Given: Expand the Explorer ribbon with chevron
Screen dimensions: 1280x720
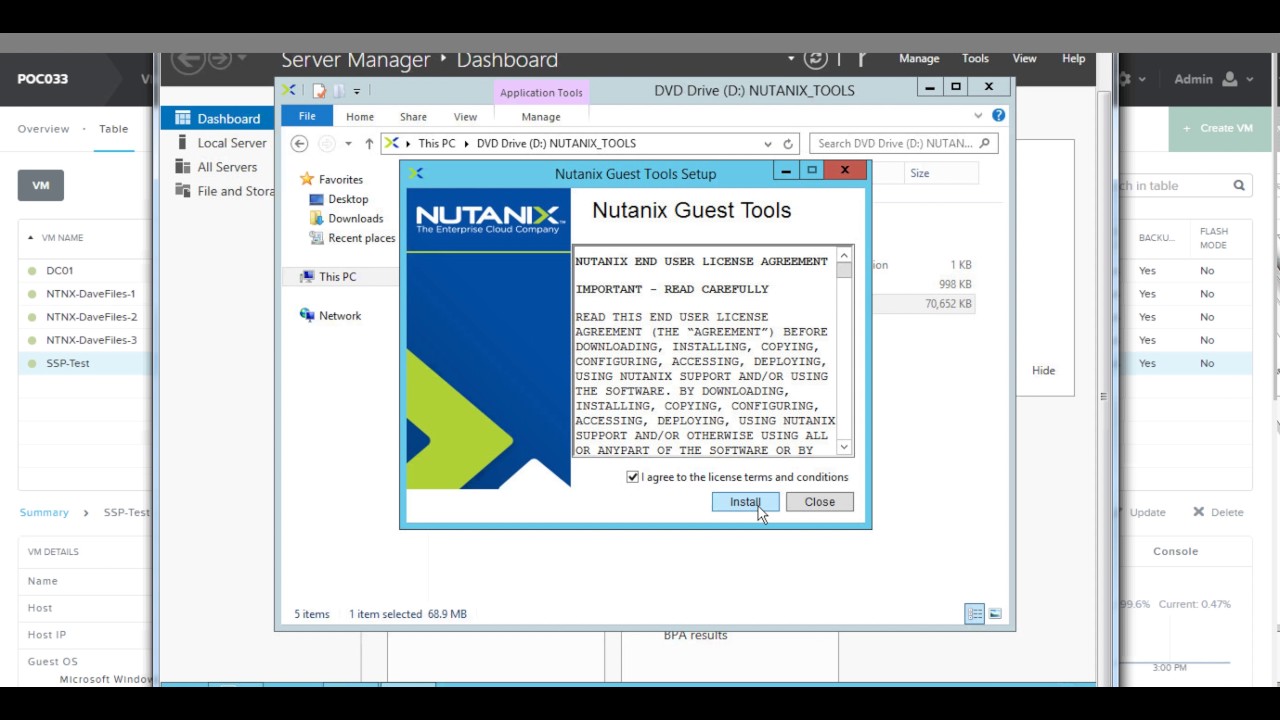Looking at the screenshot, I should click(x=978, y=116).
